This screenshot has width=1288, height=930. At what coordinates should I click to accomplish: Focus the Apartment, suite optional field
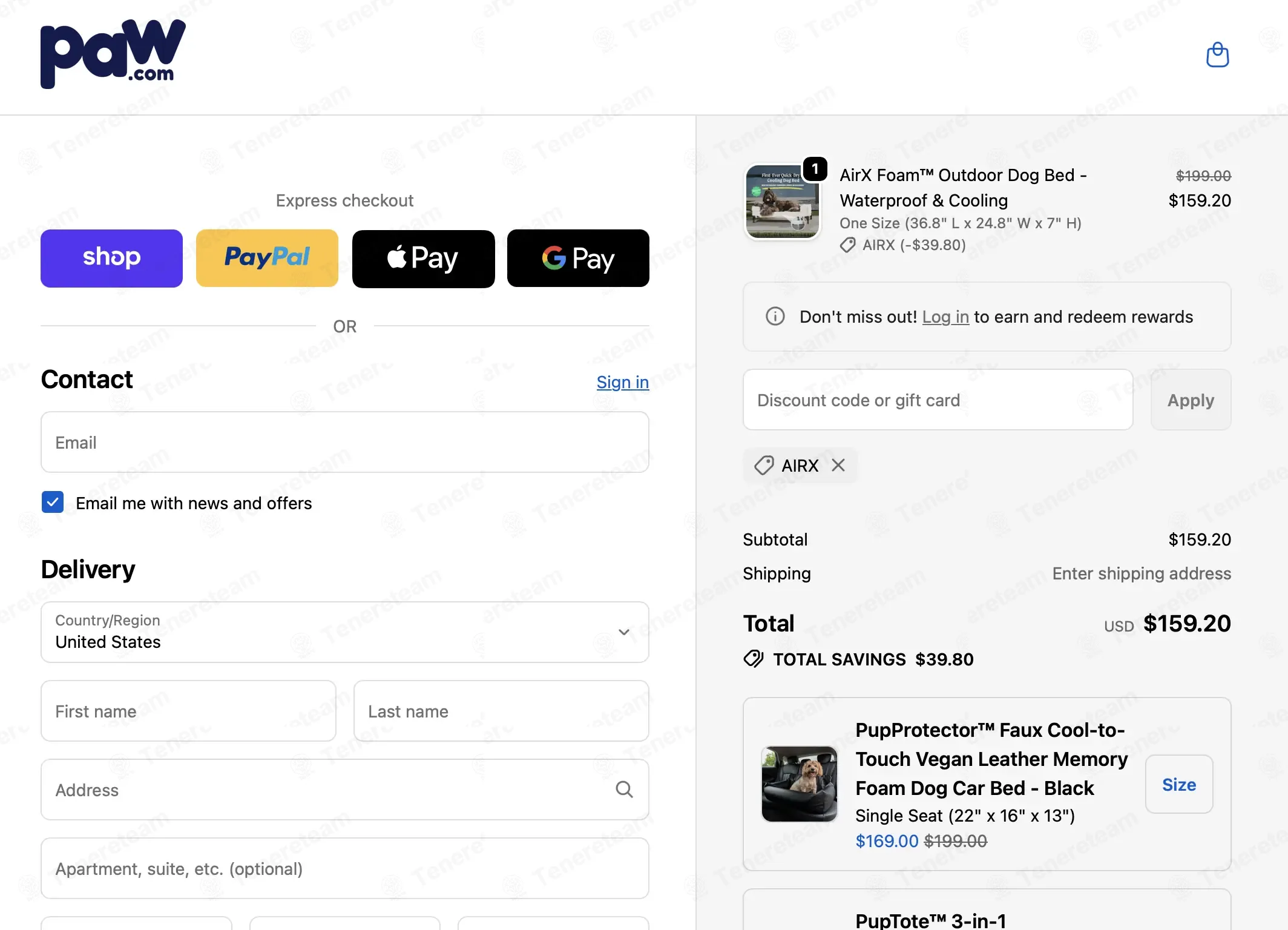(345, 869)
